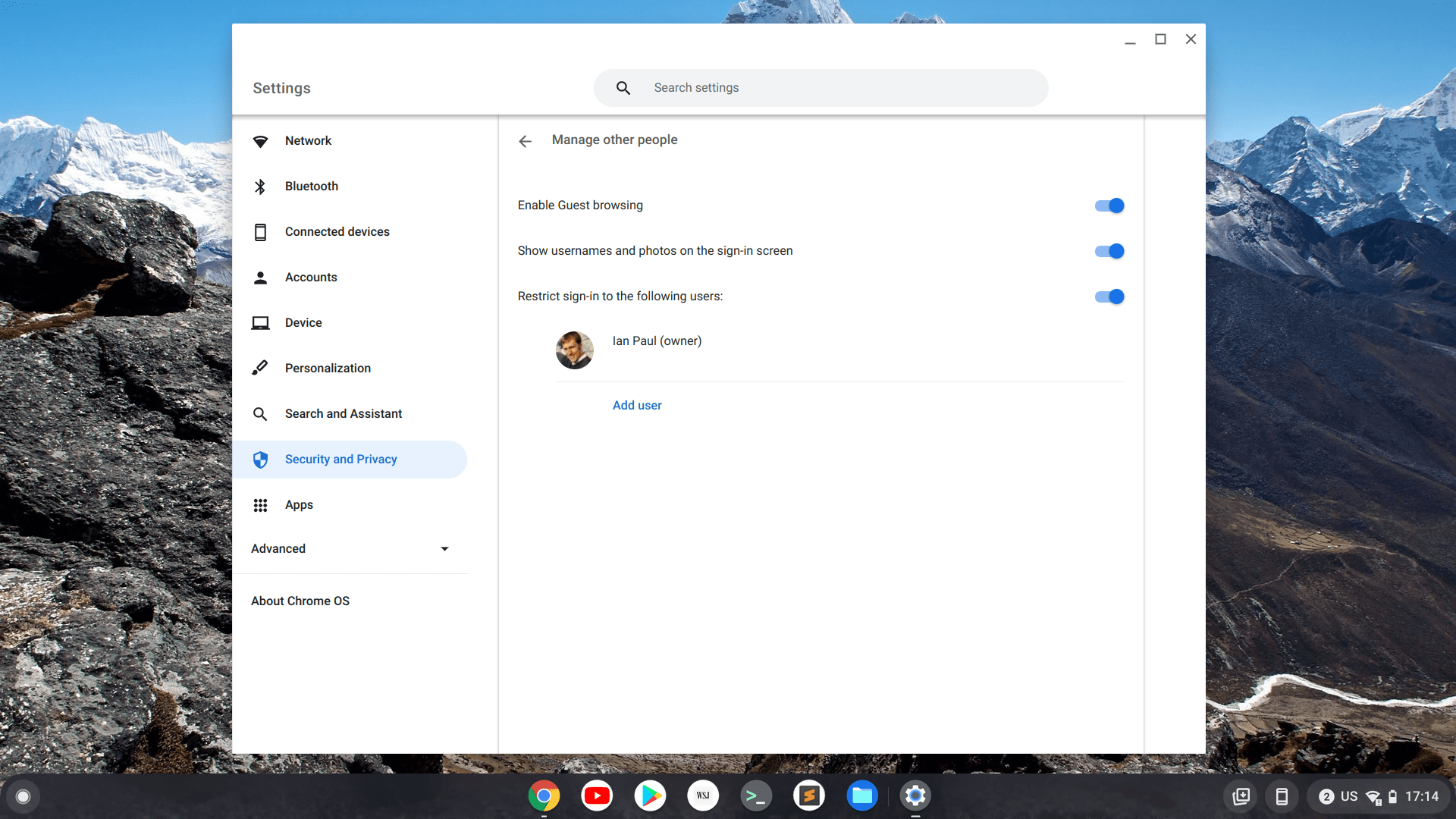Open the WSJ app in the shelf
This screenshot has width=1456, height=819.
(x=703, y=795)
